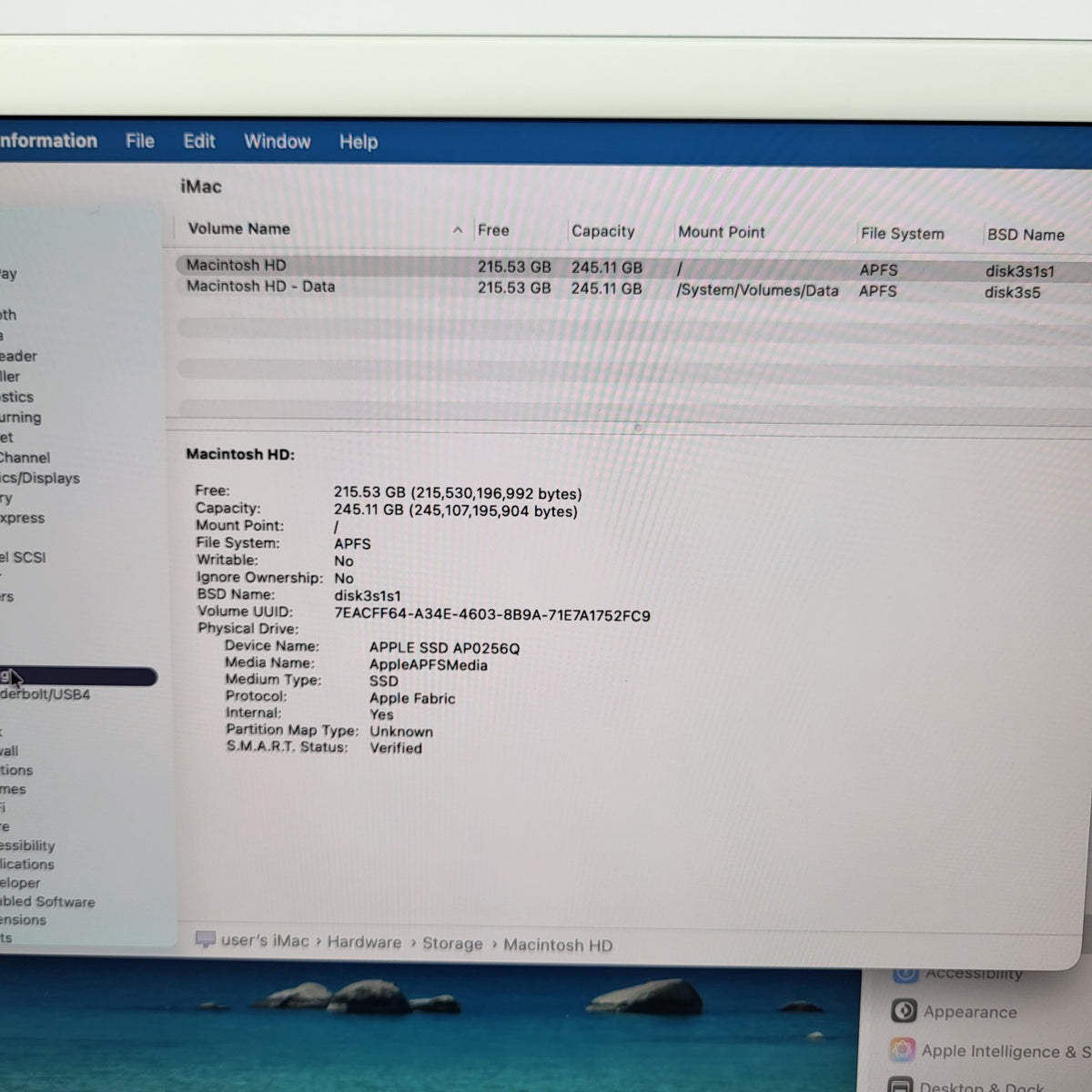1092x1092 pixels.
Task: Open the Edit menu
Action: click(x=199, y=141)
